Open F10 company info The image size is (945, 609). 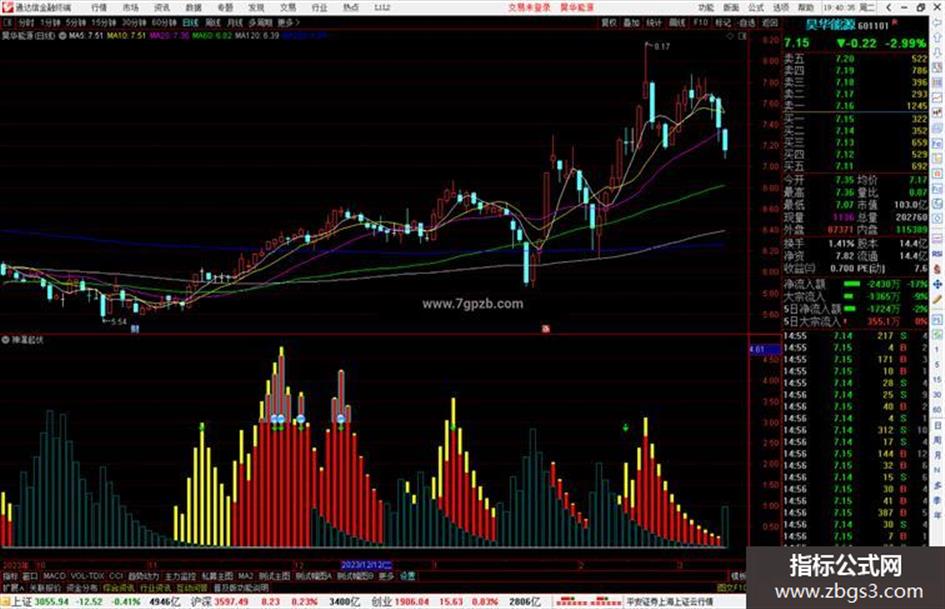[x=700, y=22]
